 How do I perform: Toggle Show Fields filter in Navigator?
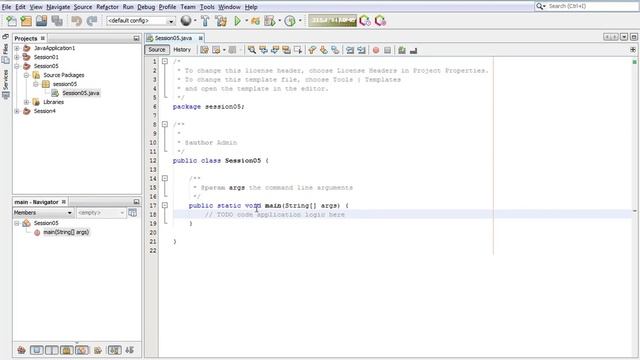click(x=37, y=350)
